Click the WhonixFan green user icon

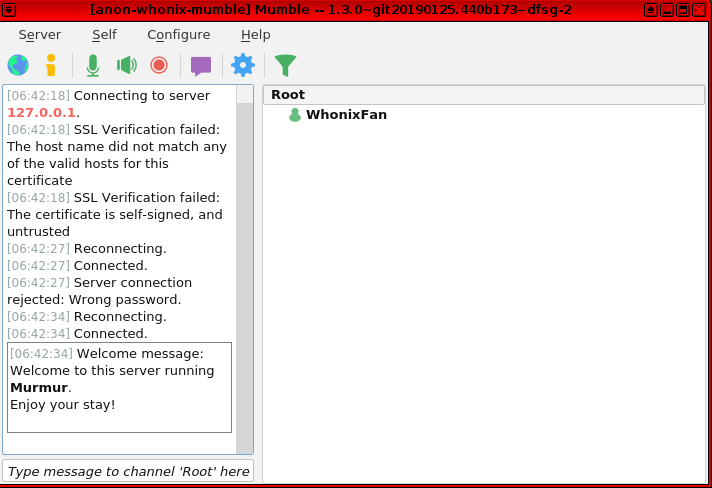pos(294,115)
